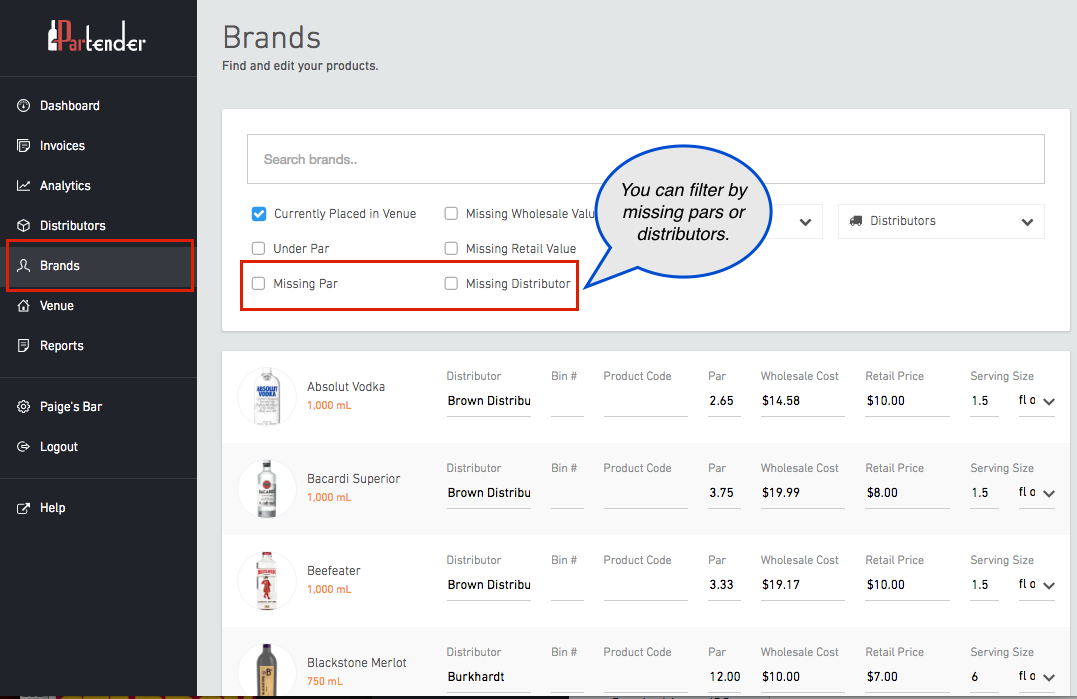Edit Blackstone Merlot par value 12.00
The height and width of the screenshot is (699, 1077).
pyautogui.click(x=724, y=677)
